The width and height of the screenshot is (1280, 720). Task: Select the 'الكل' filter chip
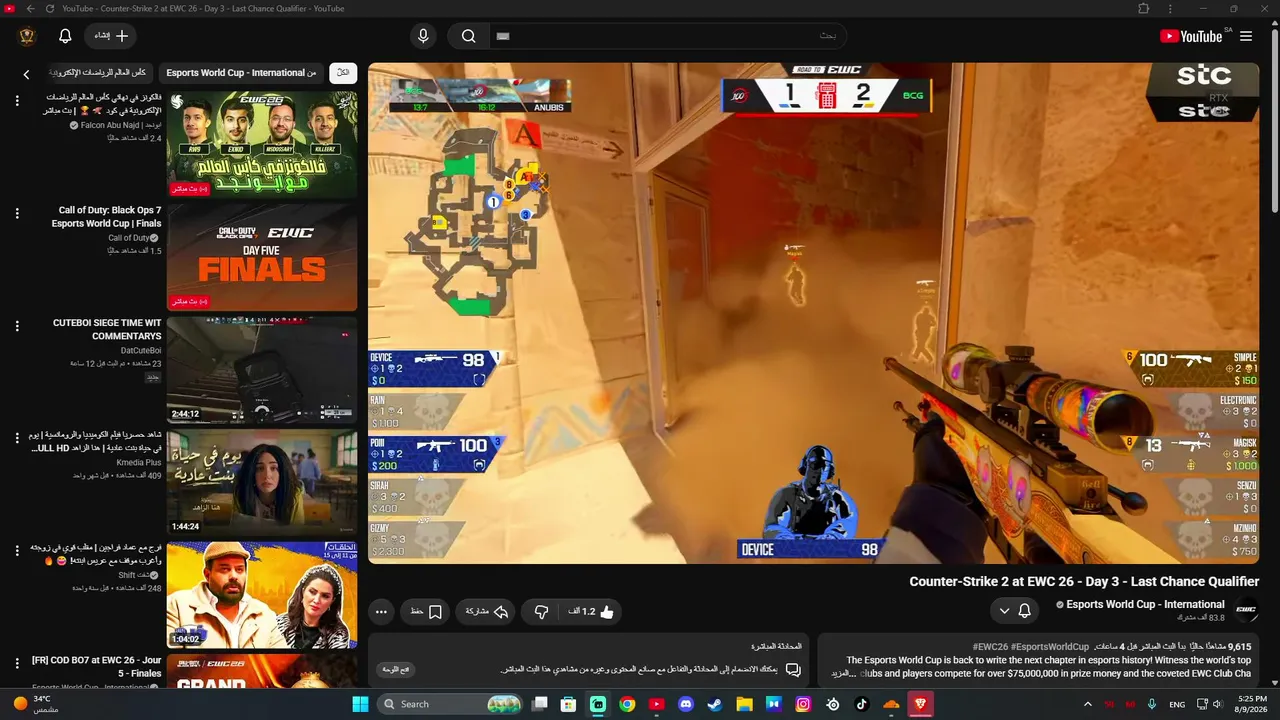point(343,73)
